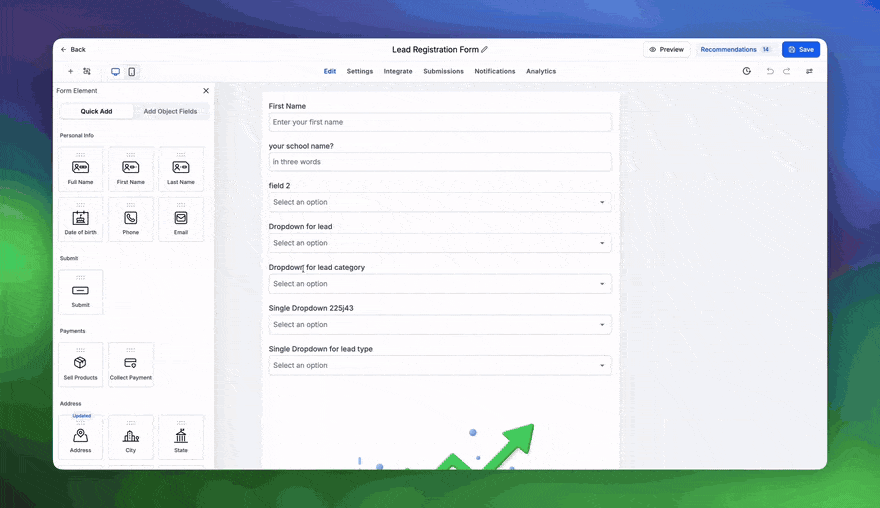This screenshot has height=508, width=880.
Task: Add Address element
Action: (x=81, y=437)
